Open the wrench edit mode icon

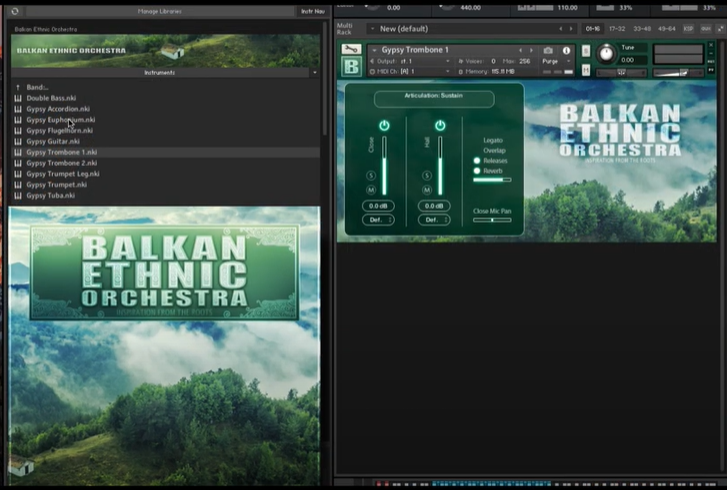pyautogui.click(x=351, y=49)
